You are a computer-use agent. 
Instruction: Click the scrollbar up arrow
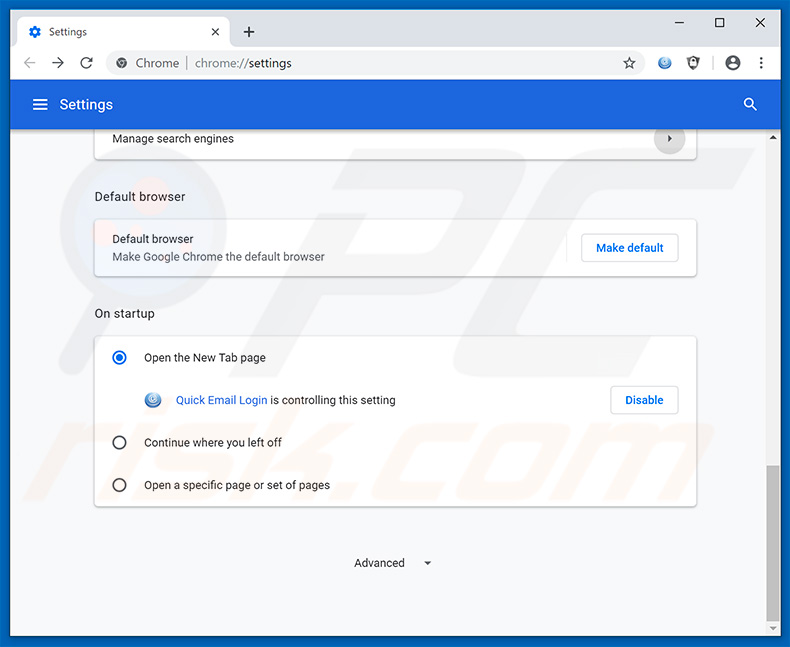[773, 137]
